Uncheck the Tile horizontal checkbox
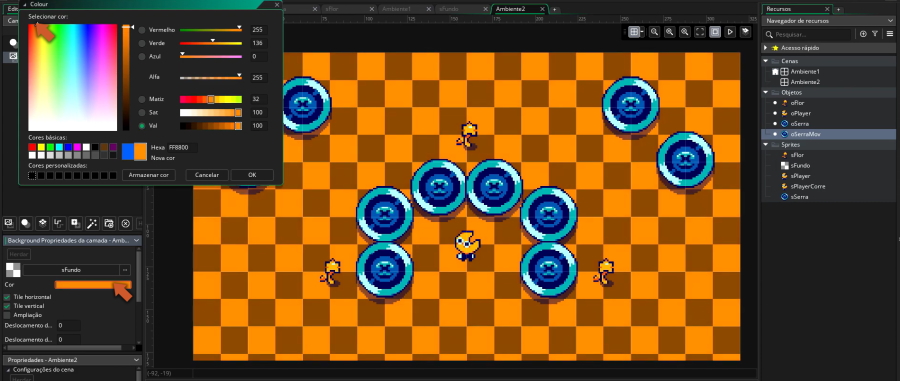Viewport: 900px width, 381px height. 7,297
